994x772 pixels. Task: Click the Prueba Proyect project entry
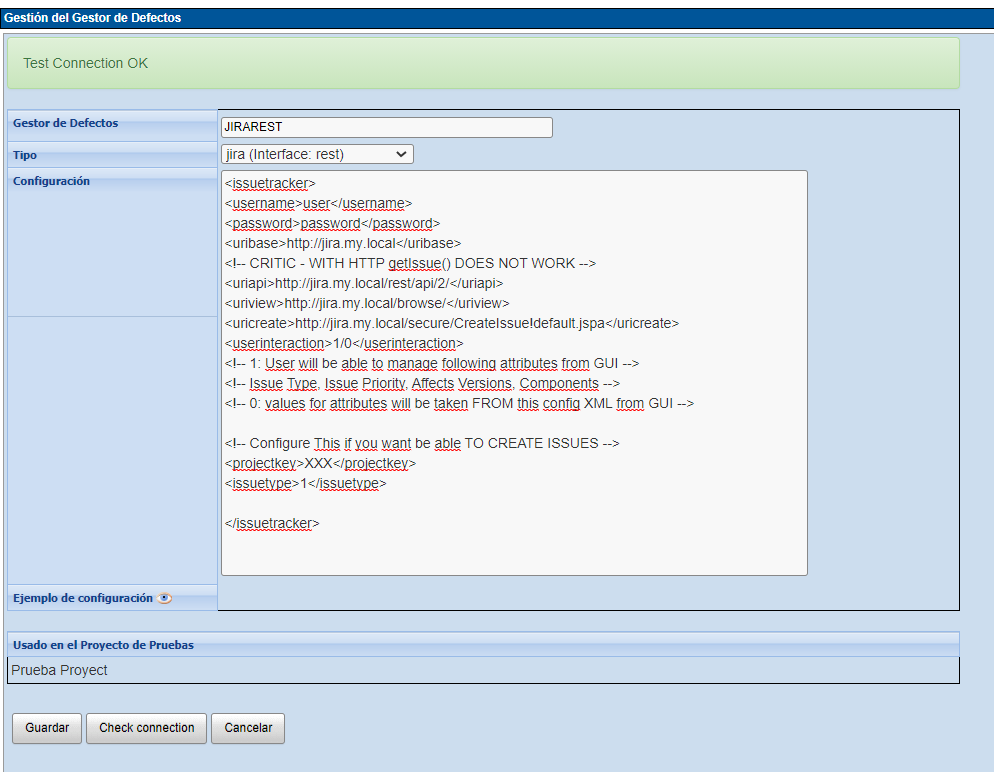click(60, 671)
